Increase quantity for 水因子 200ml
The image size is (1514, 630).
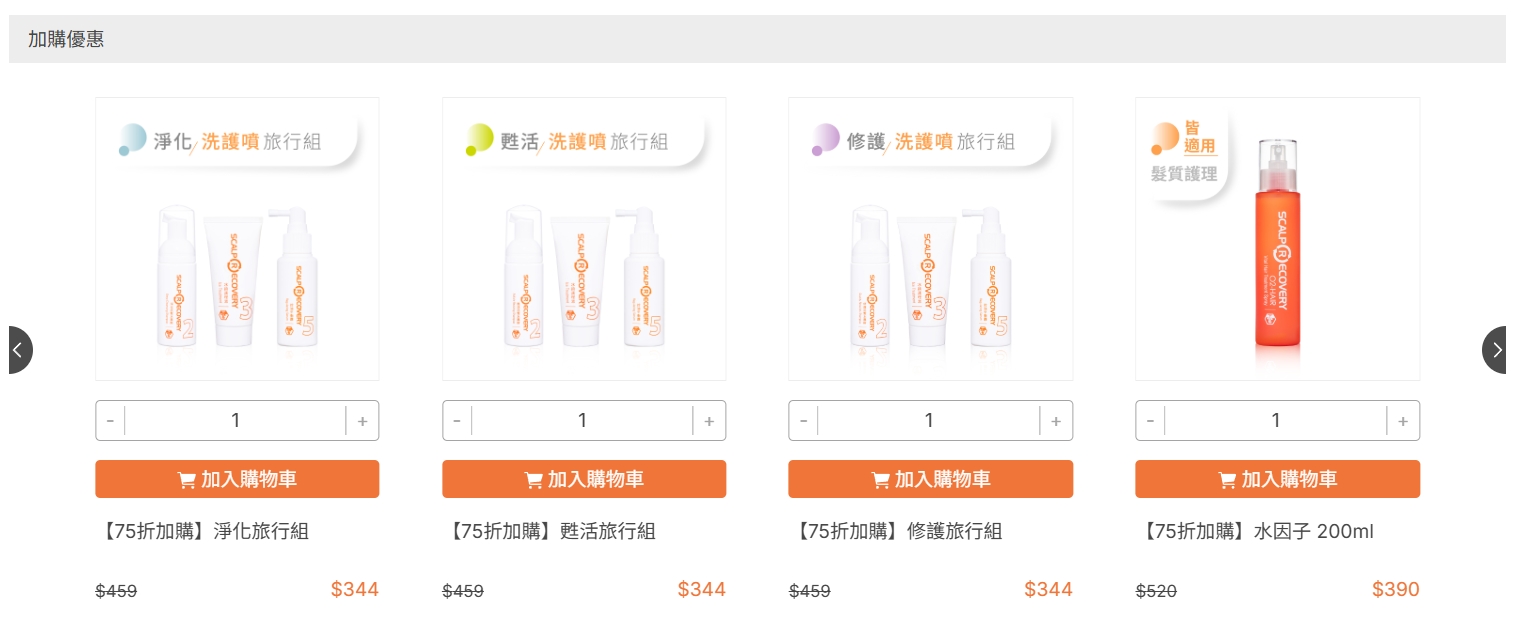pos(1403,421)
